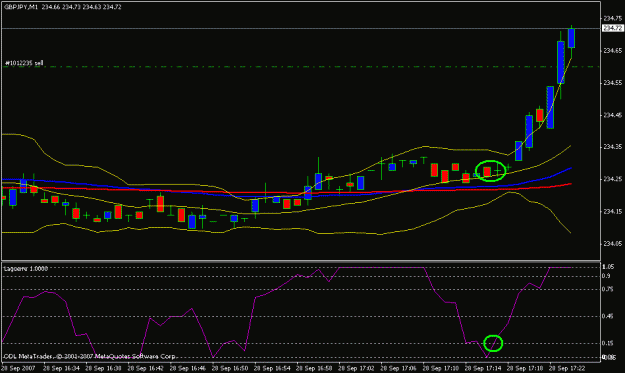This screenshot has width=625, height=373.
Task: Select the #1012235 sell order label
Action: pyautogui.click(x=24, y=63)
